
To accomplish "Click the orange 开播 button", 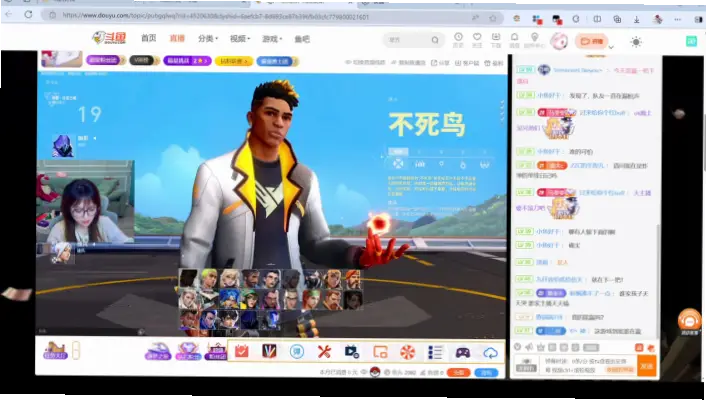I will coord(591,41).
